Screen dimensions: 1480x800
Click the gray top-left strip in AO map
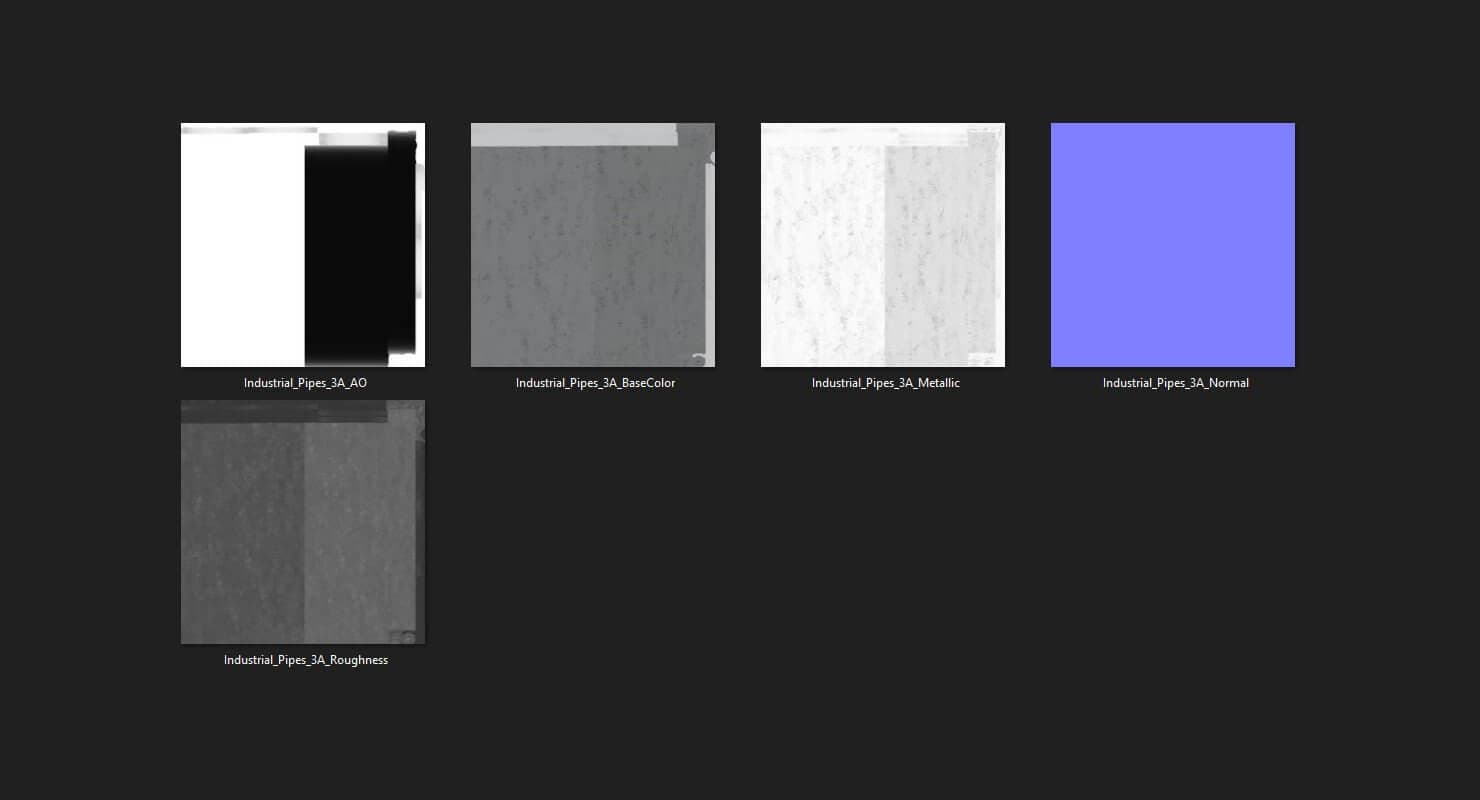[x=245, y=130]
